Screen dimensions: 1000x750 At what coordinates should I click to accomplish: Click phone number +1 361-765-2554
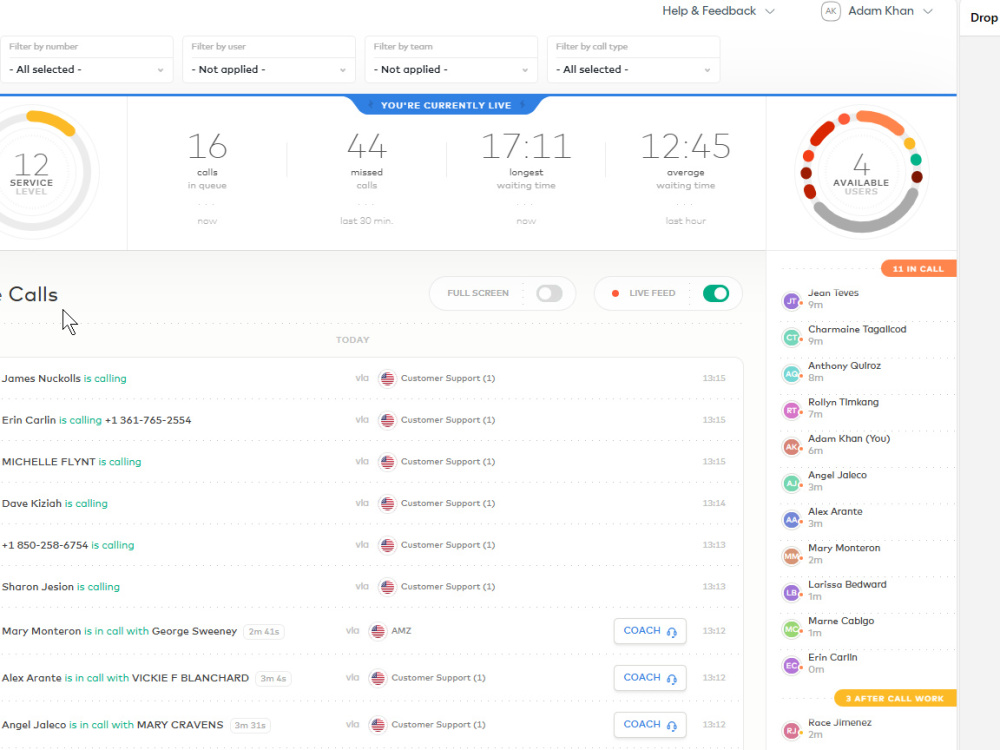coord(148,420)
